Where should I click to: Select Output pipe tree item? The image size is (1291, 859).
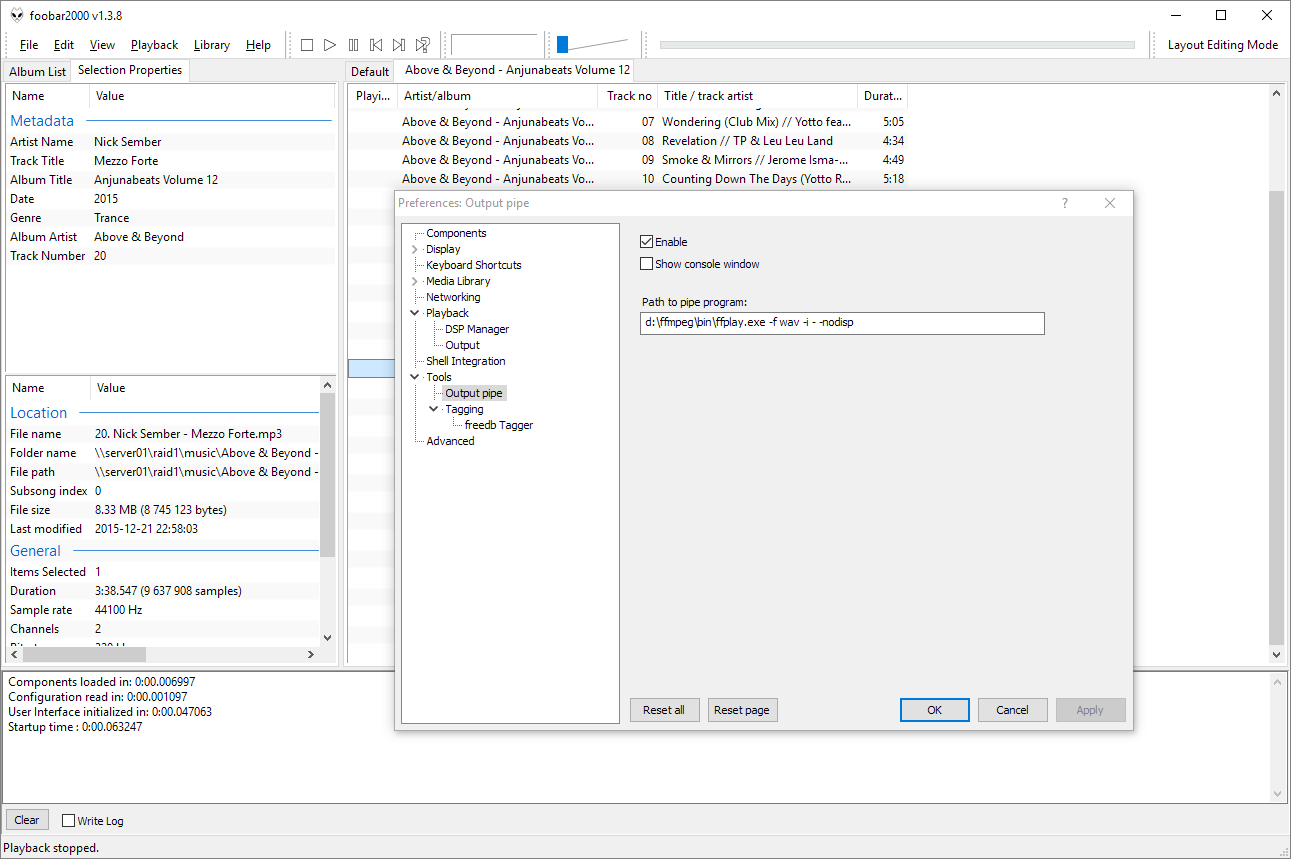[x=474, y=393]
